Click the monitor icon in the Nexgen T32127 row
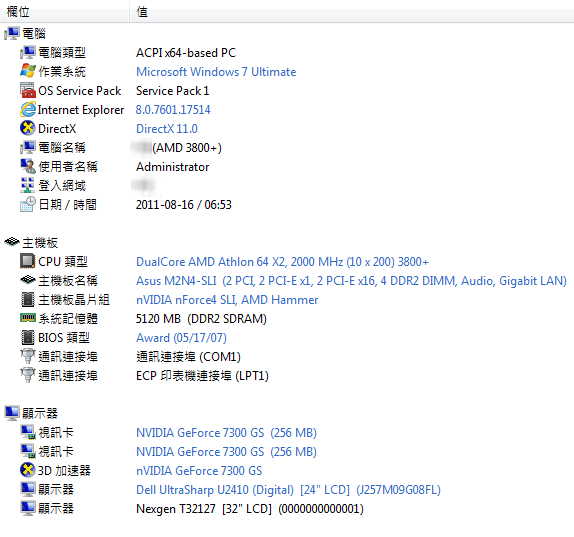Screen dimensions: 574x537 tap(27, 508)
